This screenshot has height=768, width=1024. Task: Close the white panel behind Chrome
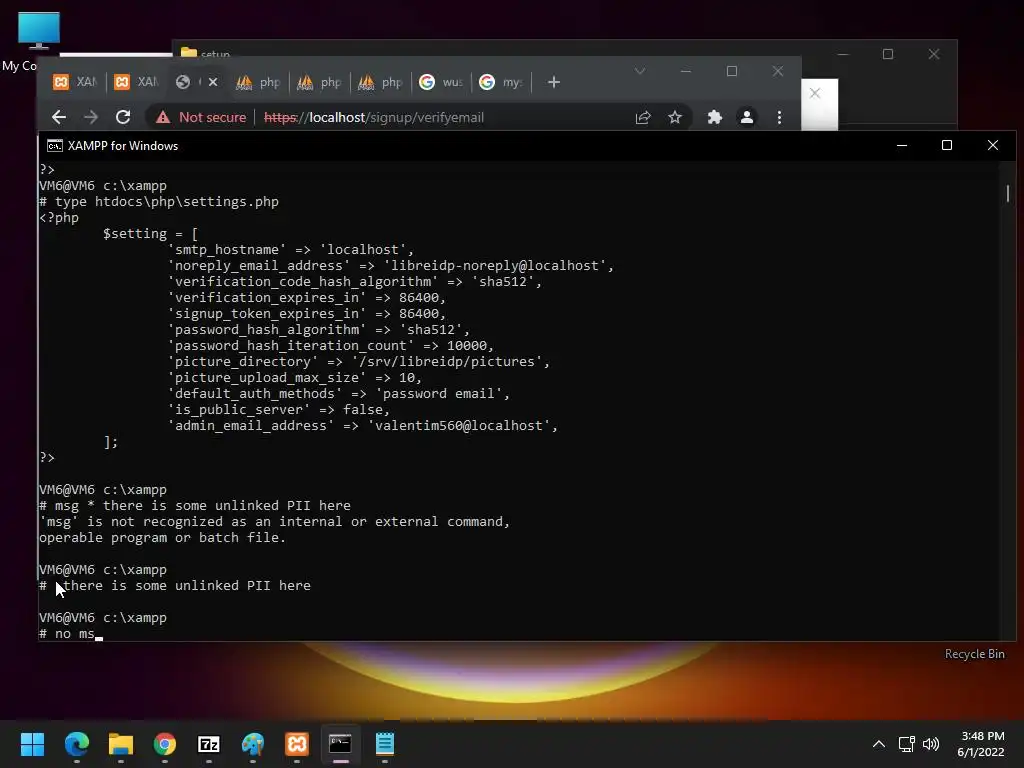814,93
